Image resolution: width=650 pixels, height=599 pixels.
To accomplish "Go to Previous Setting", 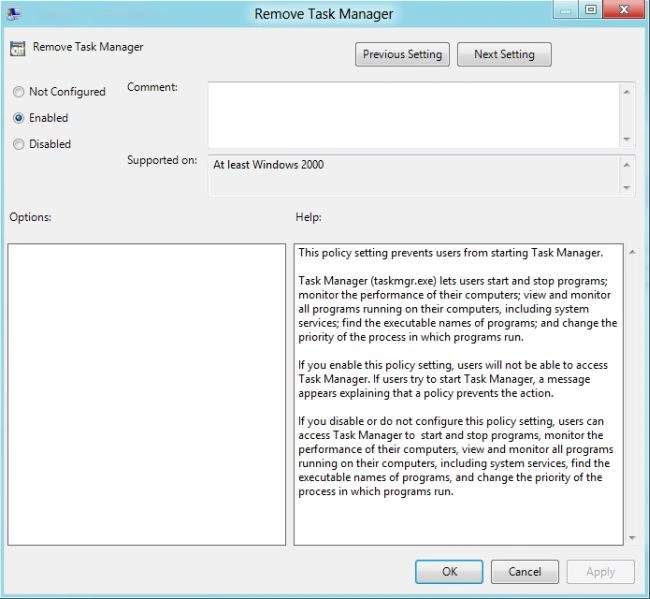I will (x=402, y=54).
